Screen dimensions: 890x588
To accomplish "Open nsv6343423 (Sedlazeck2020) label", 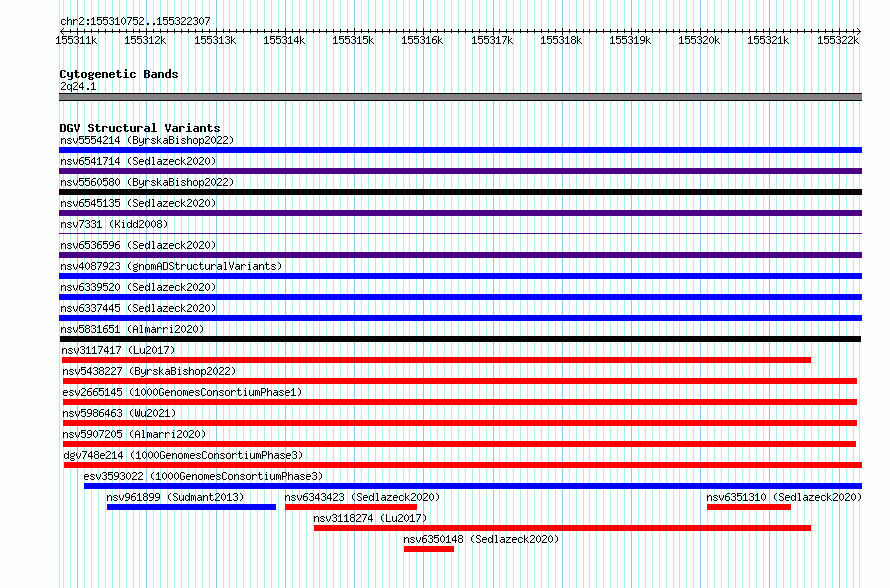I will click(x=362, y=497).
